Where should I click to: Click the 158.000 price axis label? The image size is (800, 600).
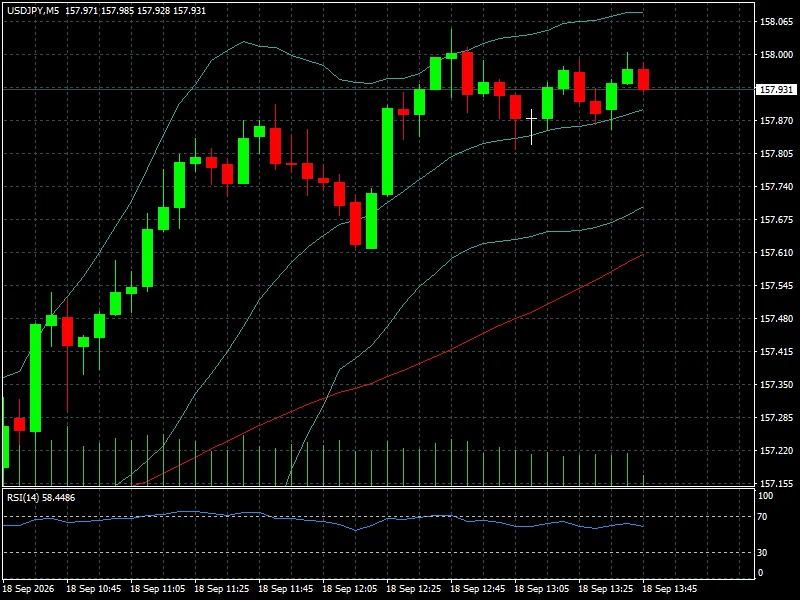pos(777,55)
